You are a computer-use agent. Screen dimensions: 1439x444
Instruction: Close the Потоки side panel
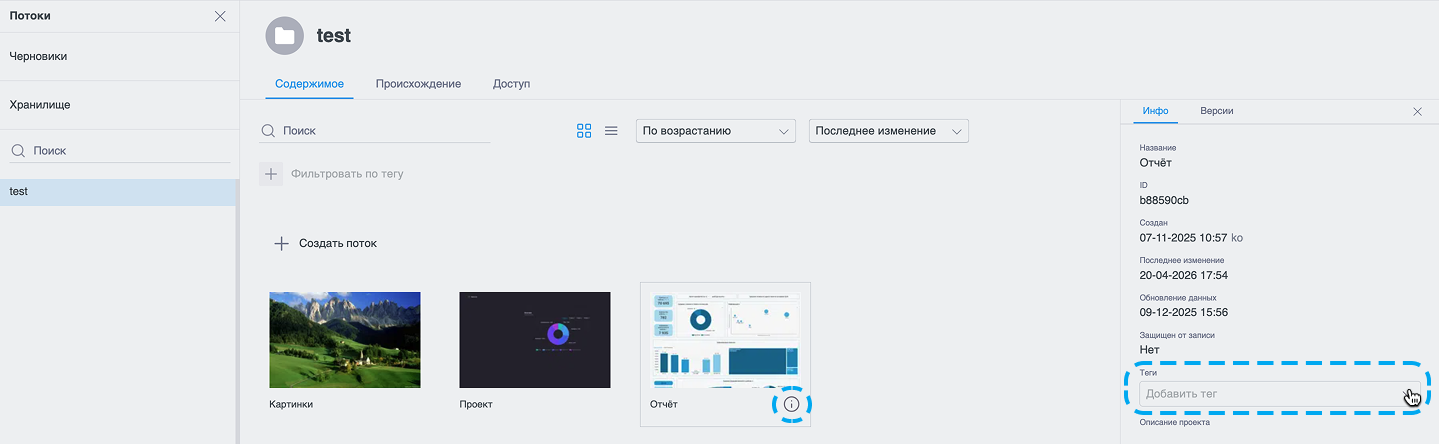pyautogui.click(x=220, y=16)
